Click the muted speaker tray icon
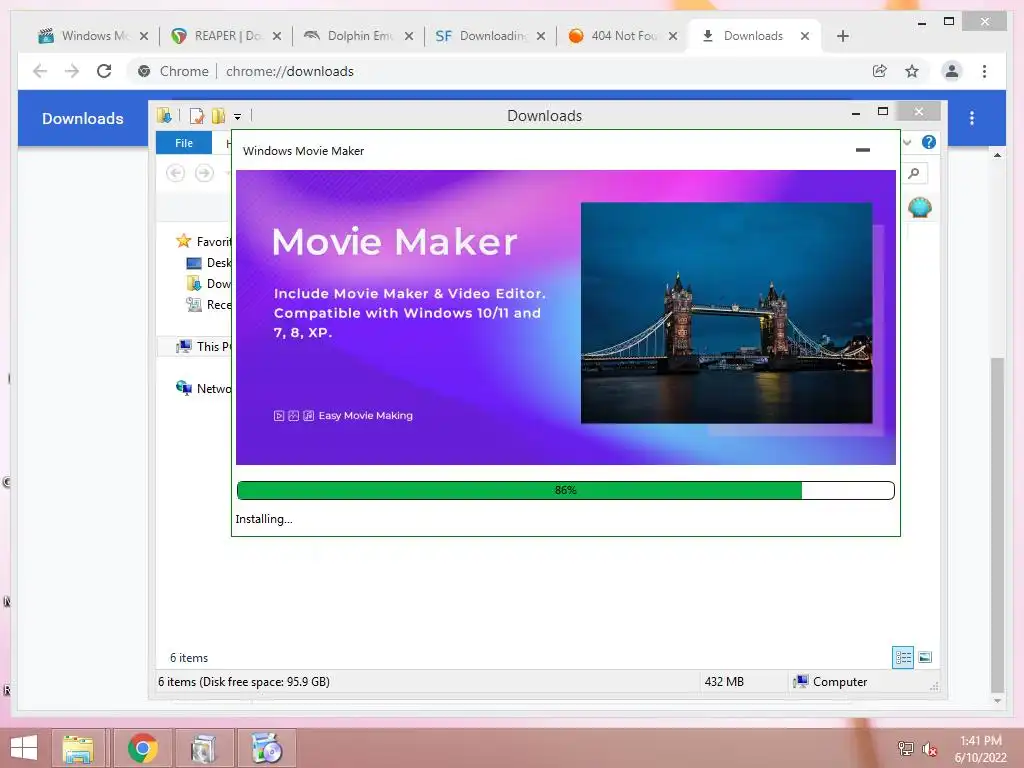The height and width of the screenshot is (768, 1024). point(929,749)
